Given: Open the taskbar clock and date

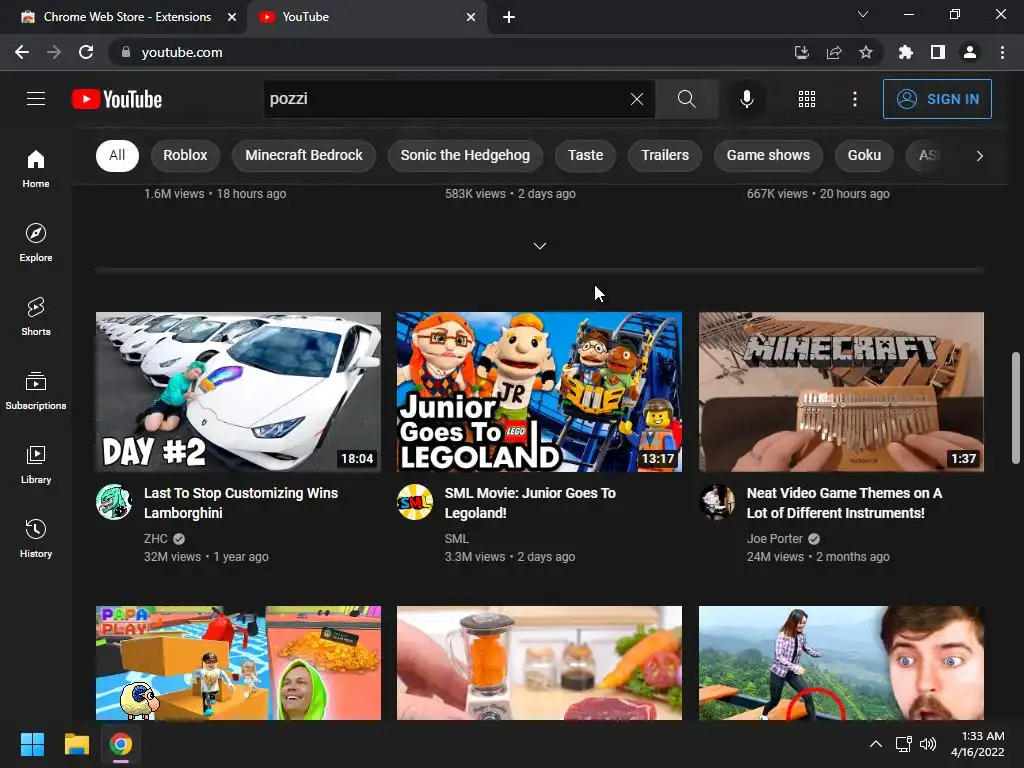Looking at the screenshot, I should (978, 744).
